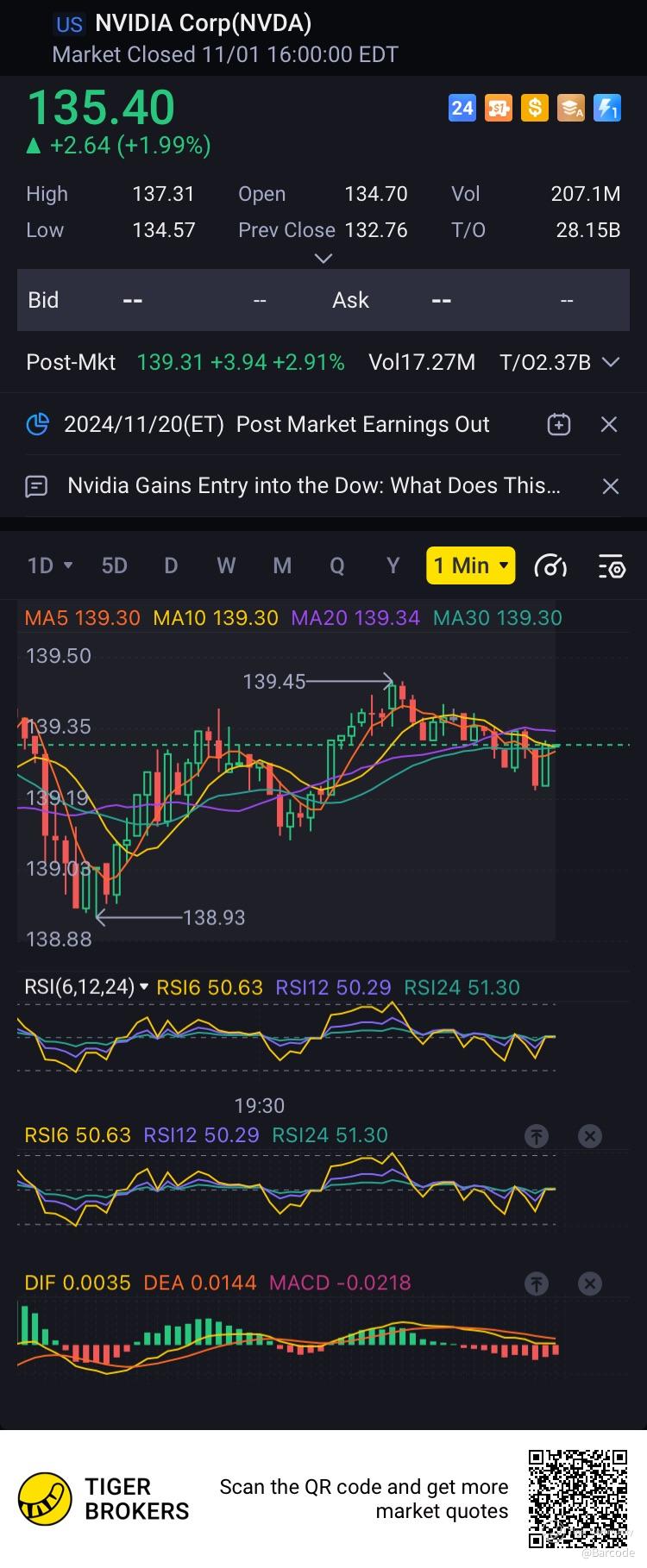The image size is (647, 1568).
Task: Move the MACD sub-chart to top
Action: [537, 1284]
